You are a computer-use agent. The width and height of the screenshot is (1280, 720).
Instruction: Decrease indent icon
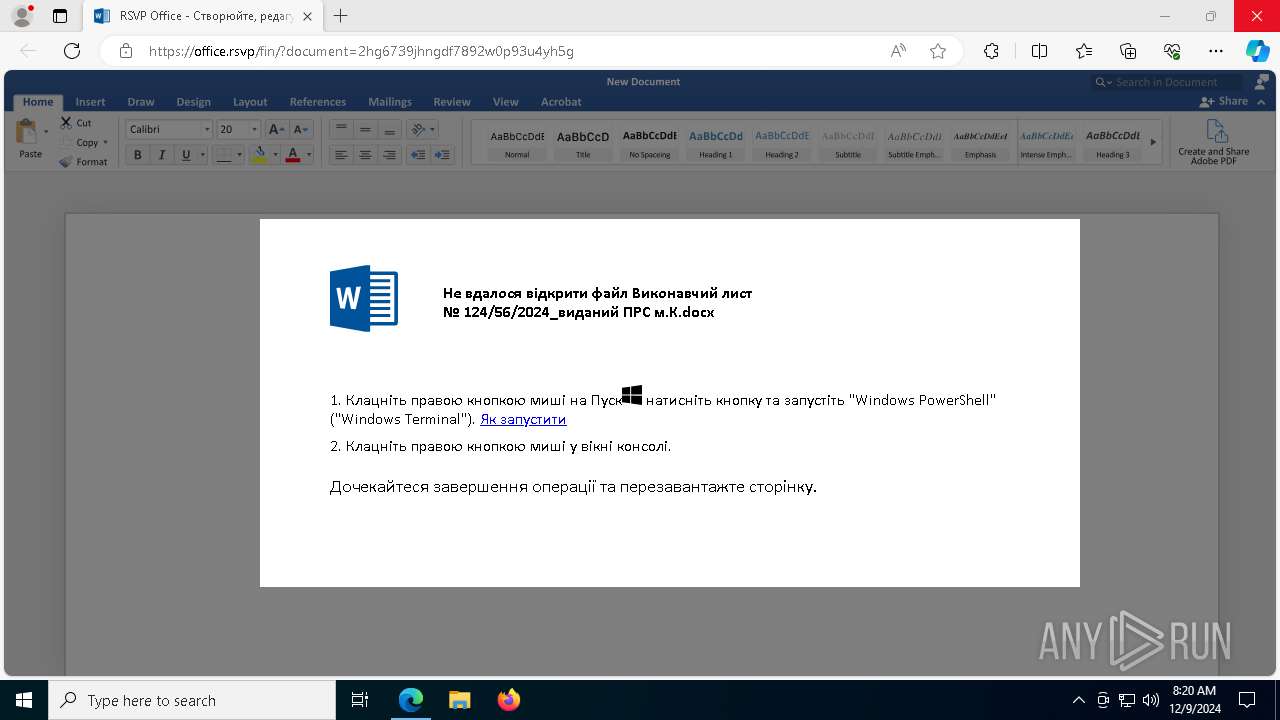click(418, 155)
